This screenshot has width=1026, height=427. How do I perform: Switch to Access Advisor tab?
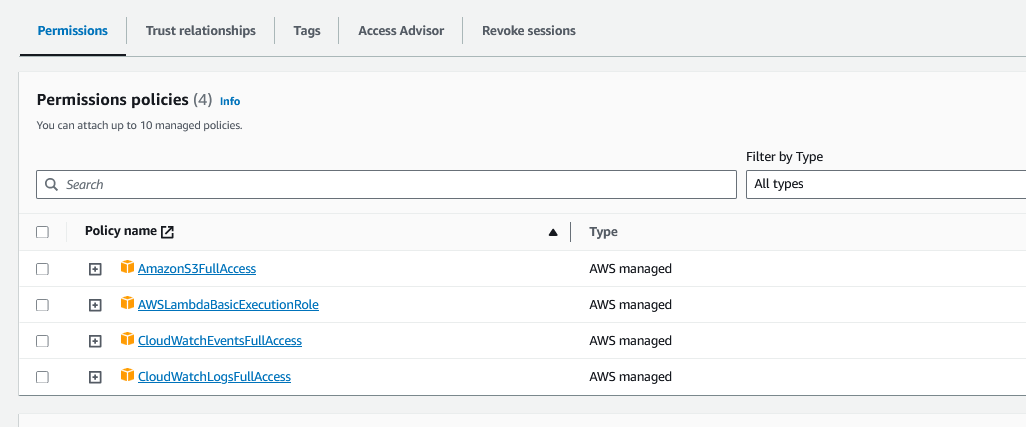tap(401, 31)
